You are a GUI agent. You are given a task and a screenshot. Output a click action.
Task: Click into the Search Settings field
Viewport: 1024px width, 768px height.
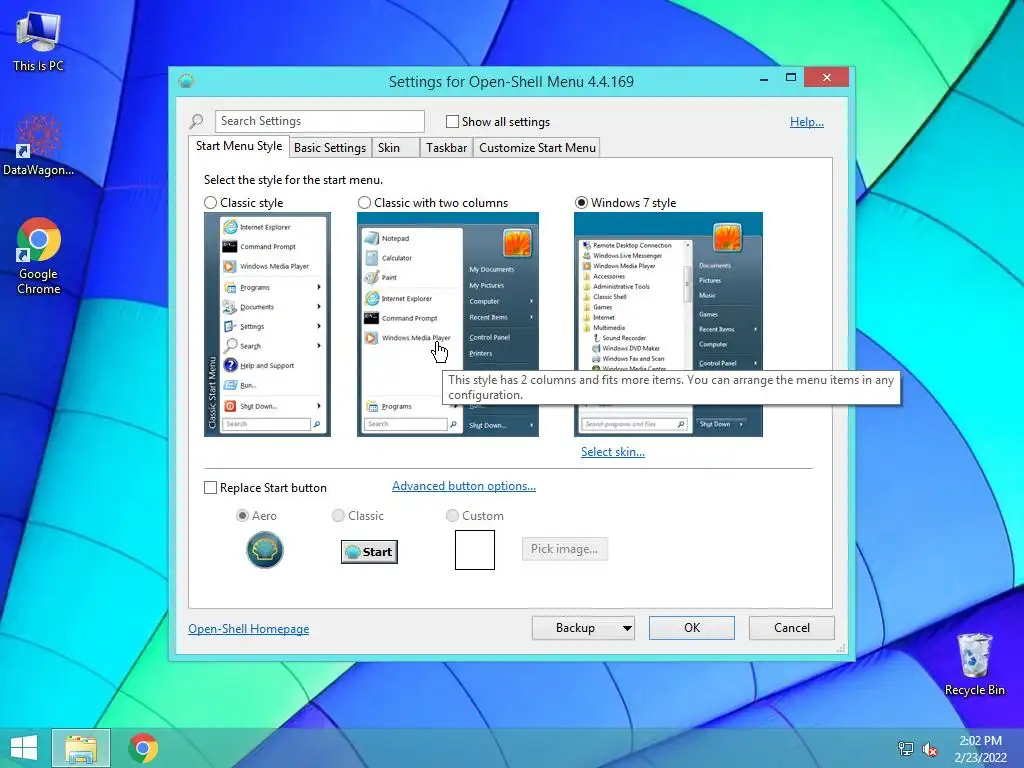click(319, 121)
